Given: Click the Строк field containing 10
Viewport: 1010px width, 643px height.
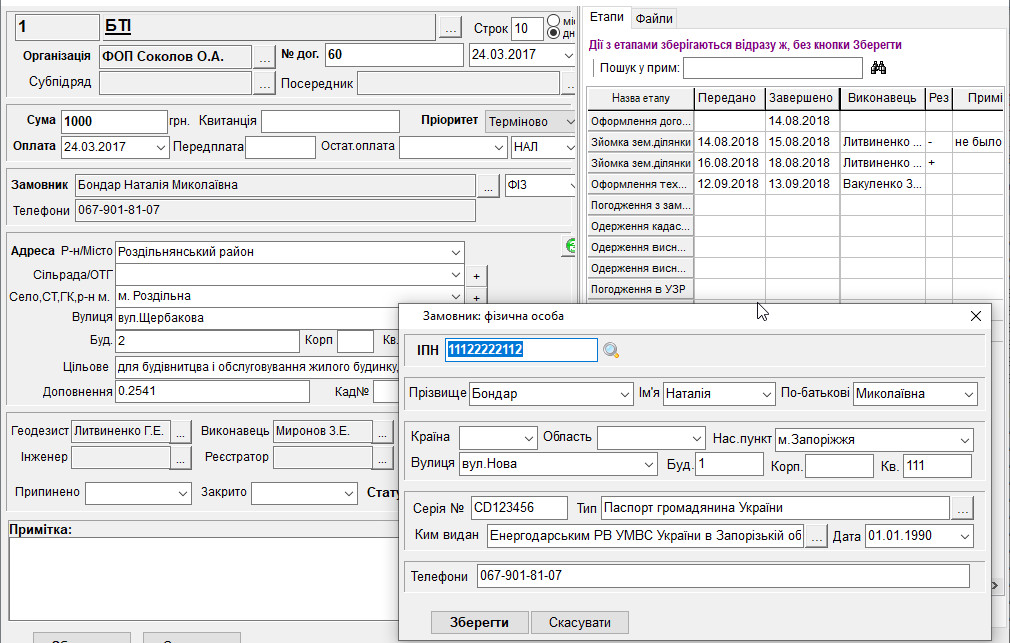Looking at the screenshot, I should [527, 28].
